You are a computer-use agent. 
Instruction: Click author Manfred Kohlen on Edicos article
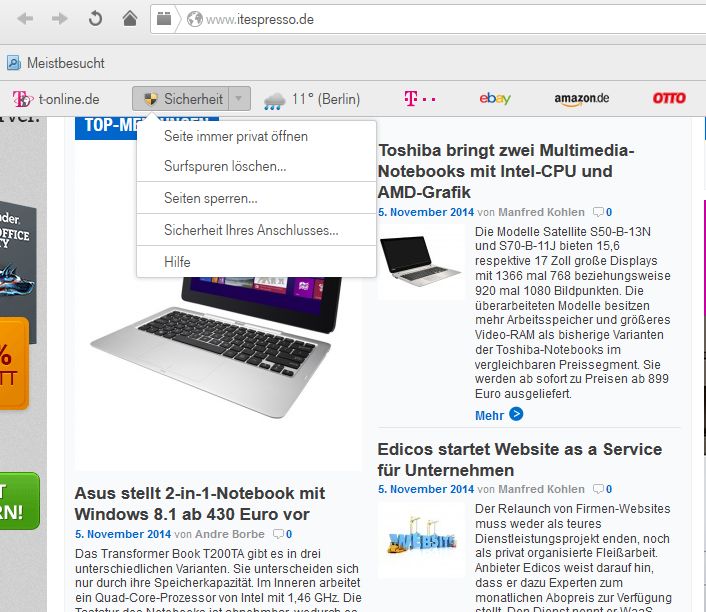(541, 489)
